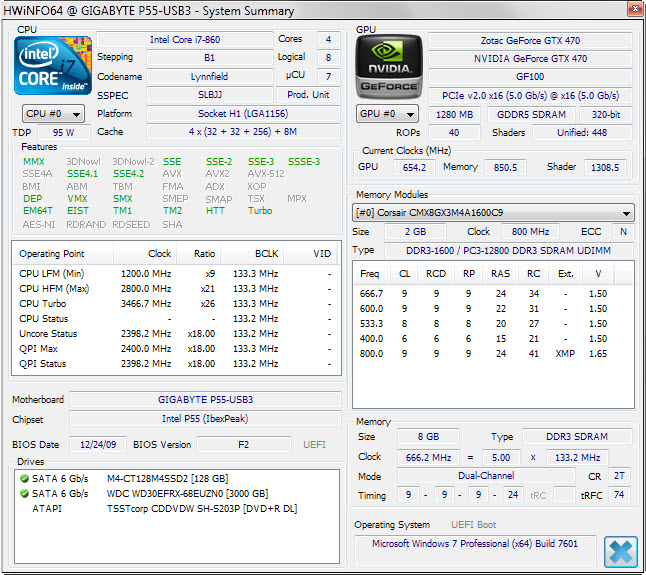Click the GIGABYTE P55-USB3 motherboard field
This screenshot has height=575, width=646.
pos(205,400)
